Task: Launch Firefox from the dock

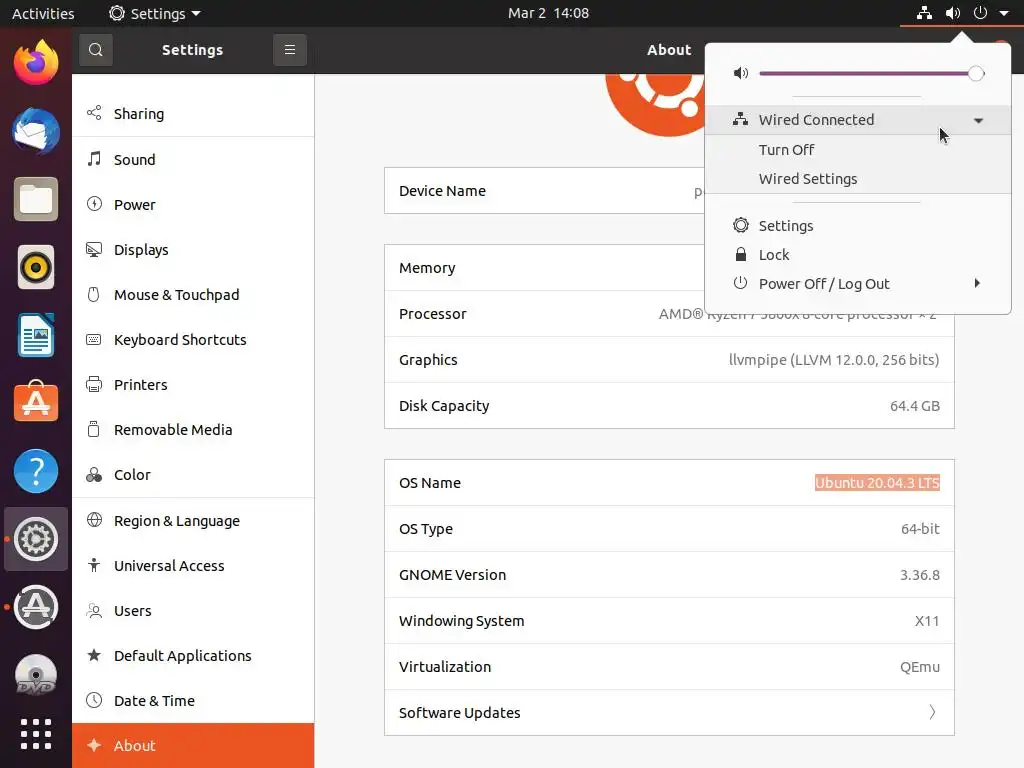Action: tap(36, 62)
